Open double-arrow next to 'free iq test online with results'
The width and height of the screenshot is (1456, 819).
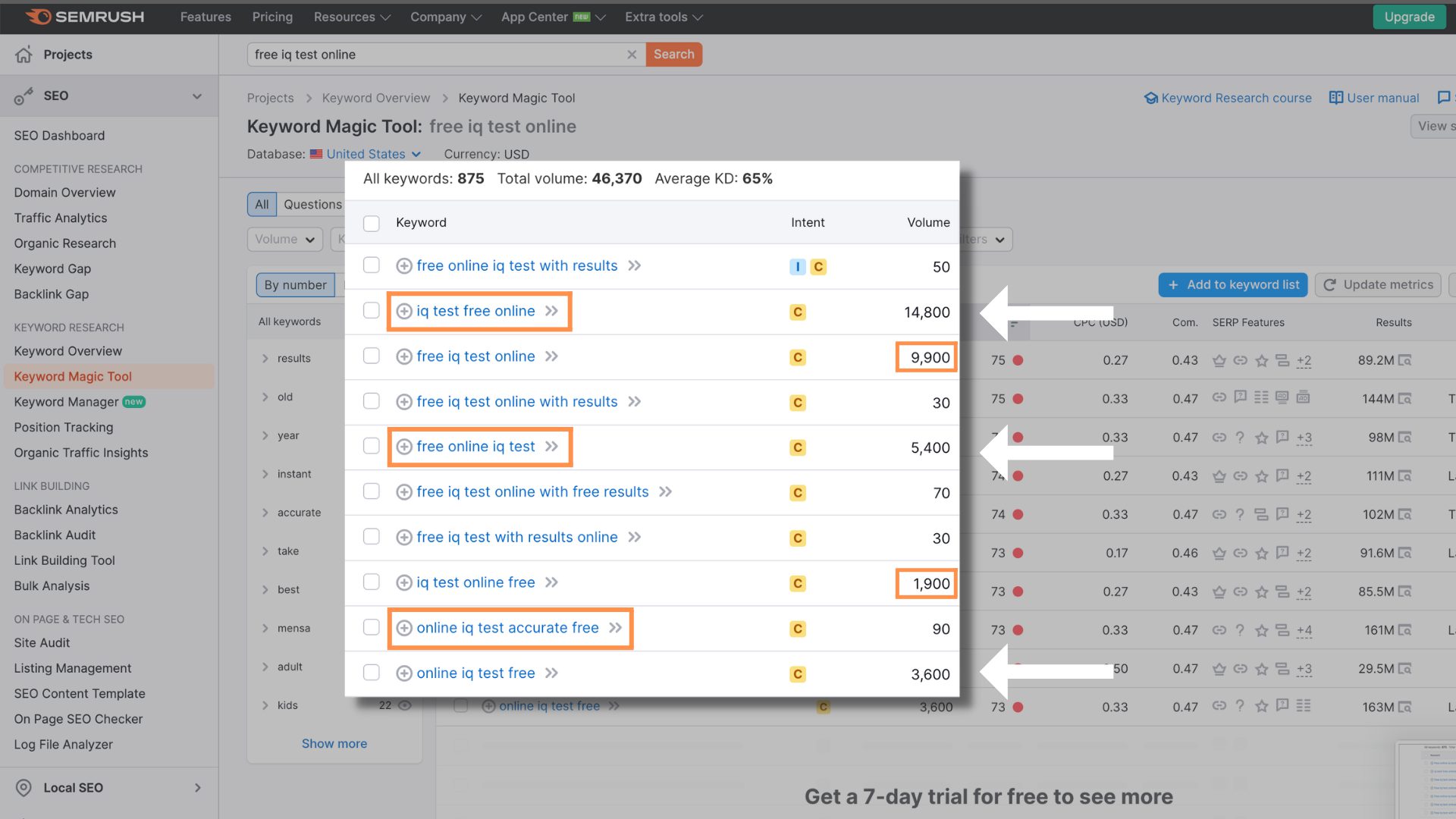point(635,401)
